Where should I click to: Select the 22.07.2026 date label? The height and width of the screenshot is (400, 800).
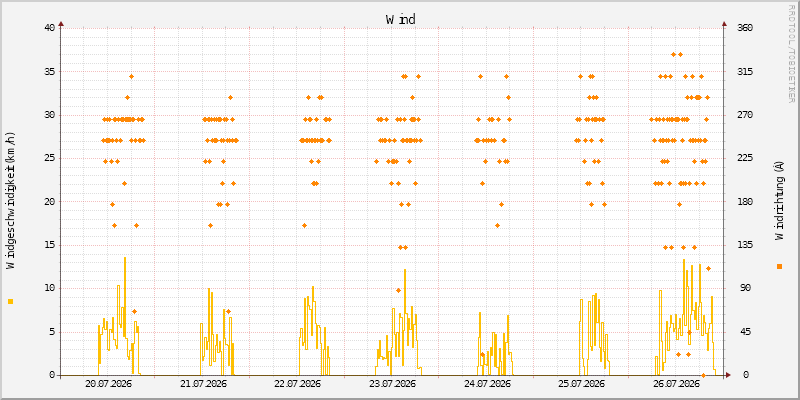pos(298,383)
